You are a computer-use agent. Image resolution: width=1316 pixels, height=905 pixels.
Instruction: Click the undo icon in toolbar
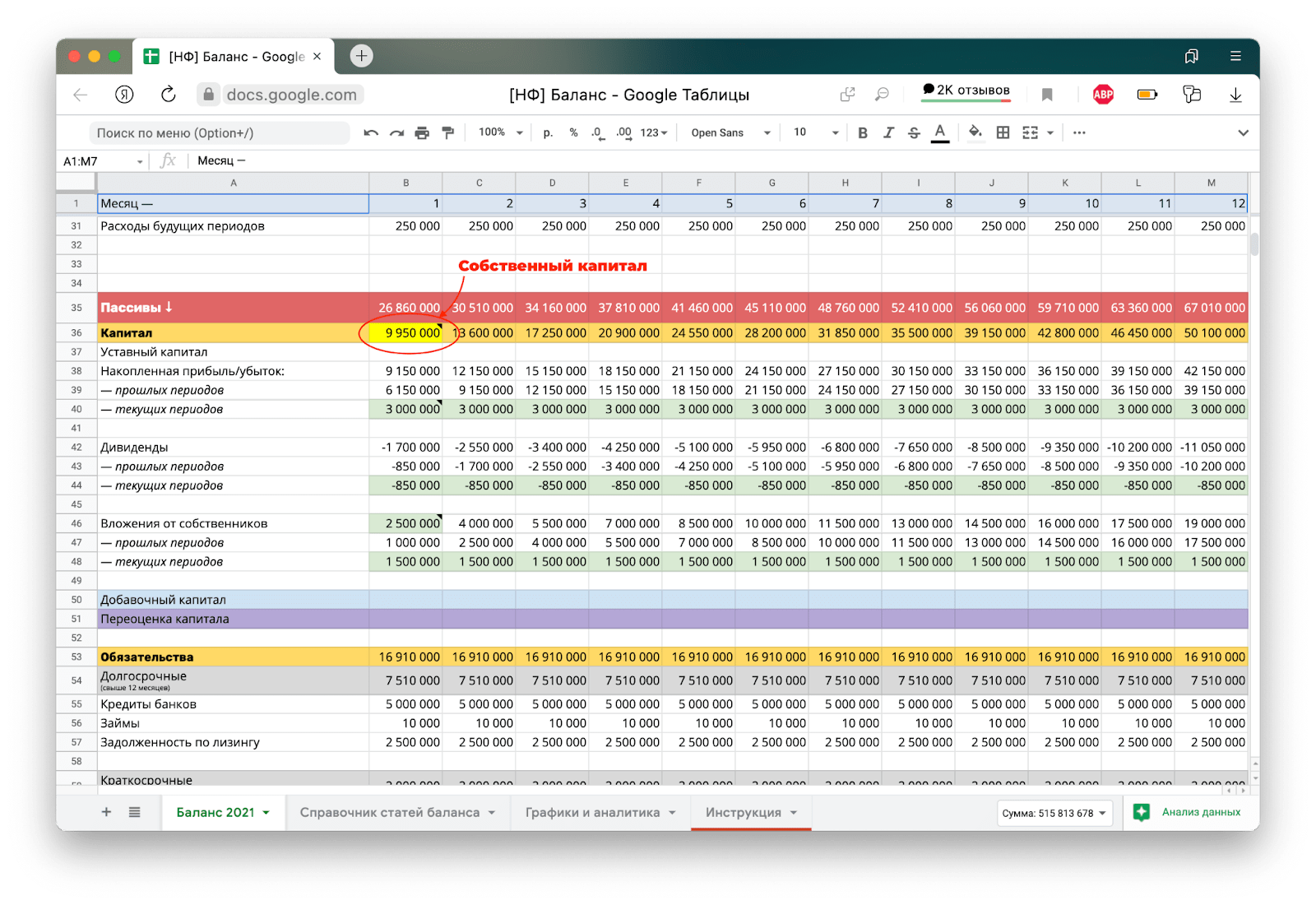(371, 132)
